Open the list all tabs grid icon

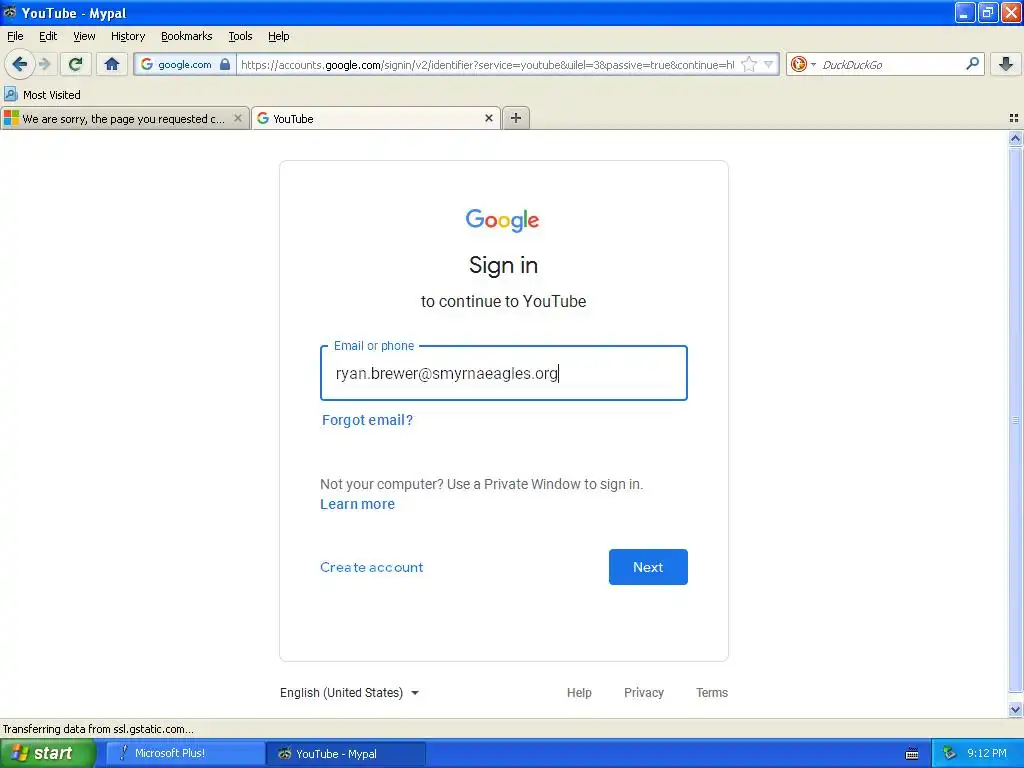(1014, 118)
